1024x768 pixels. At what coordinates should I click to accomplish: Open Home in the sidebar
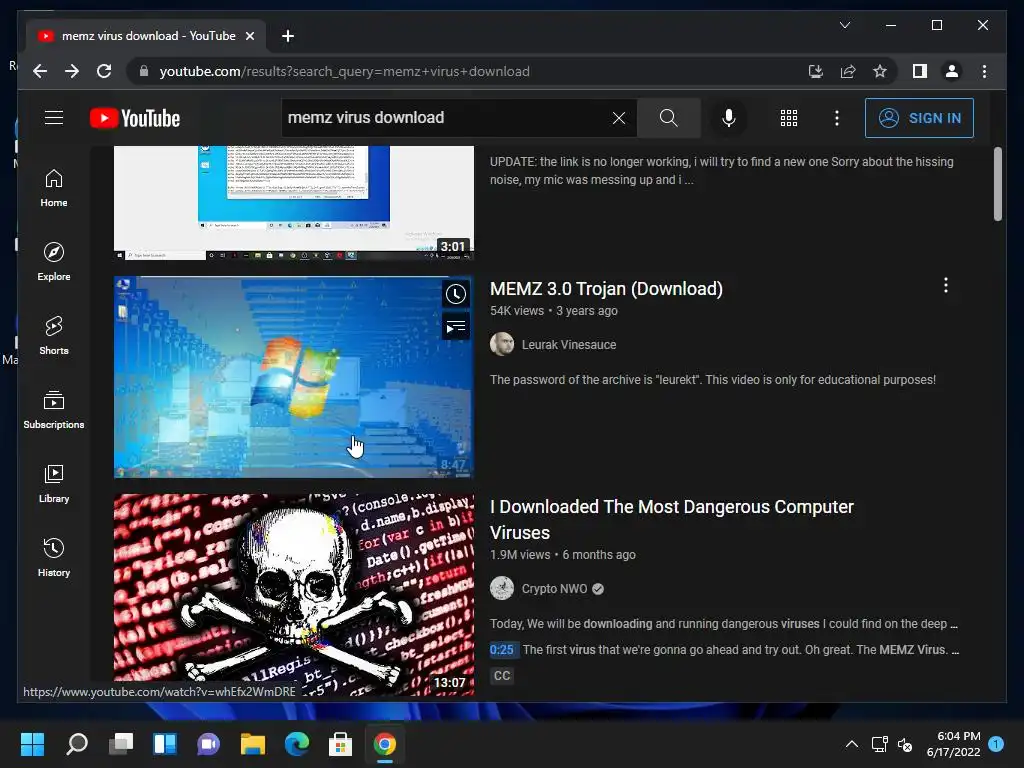pos(54,188)
